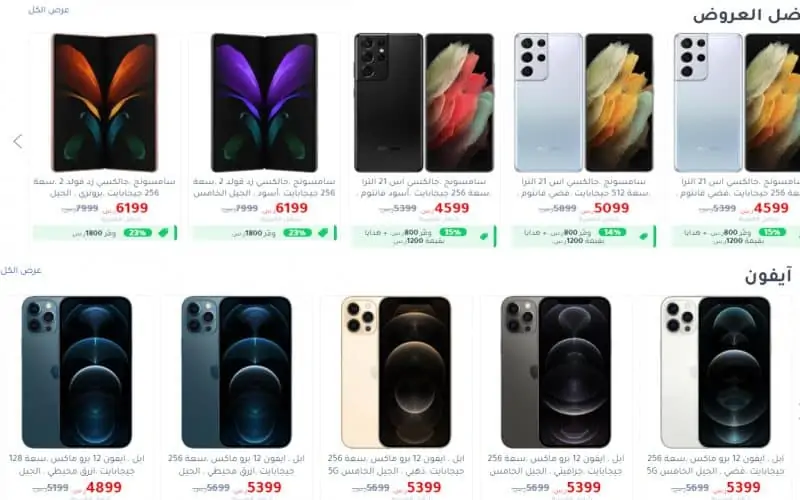800x500 pixels.
Task: Click the 6199 price on bronze Fold 2
Action: tap(132, 208)
